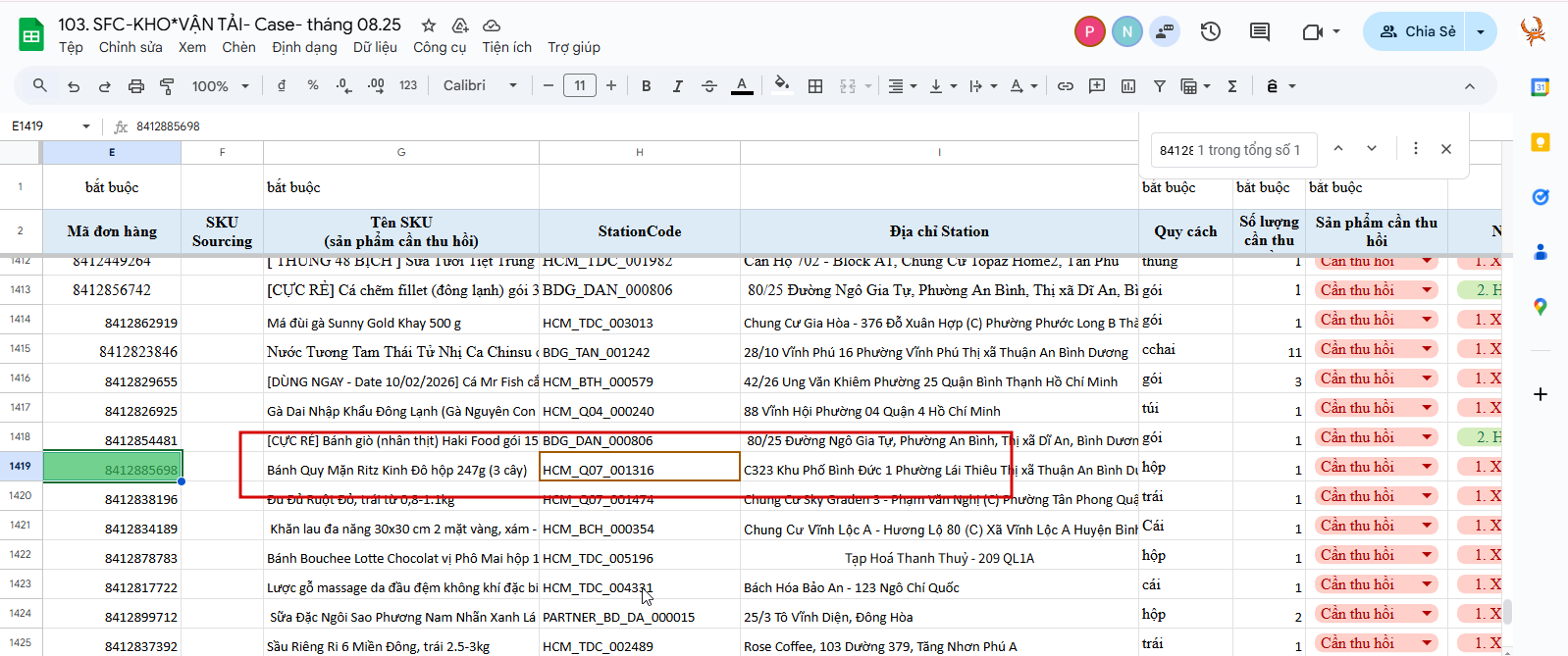Collapse the toolbar with the up chevron
Screen dimensions: 1568x656
tap(1470, 86)
